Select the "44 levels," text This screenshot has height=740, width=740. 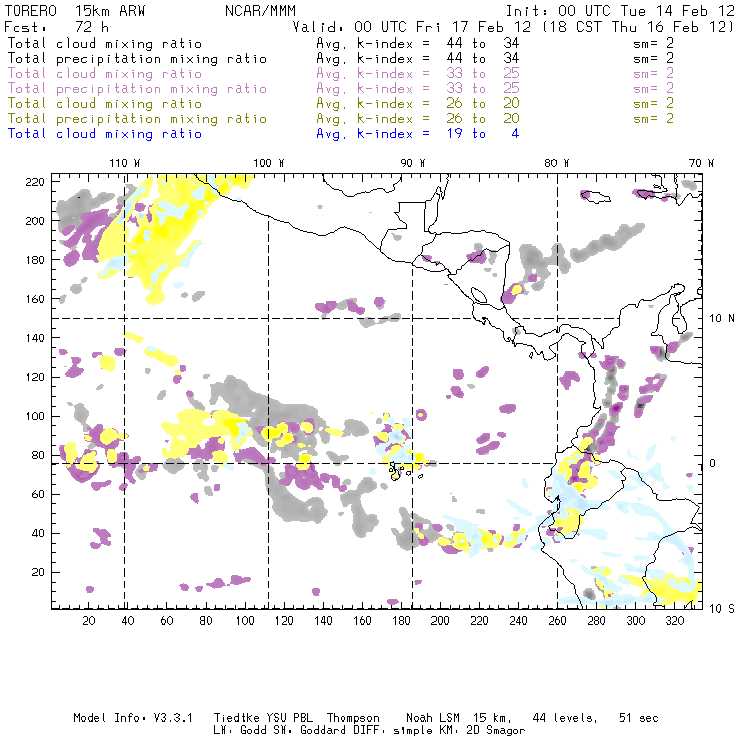point(565,718)
